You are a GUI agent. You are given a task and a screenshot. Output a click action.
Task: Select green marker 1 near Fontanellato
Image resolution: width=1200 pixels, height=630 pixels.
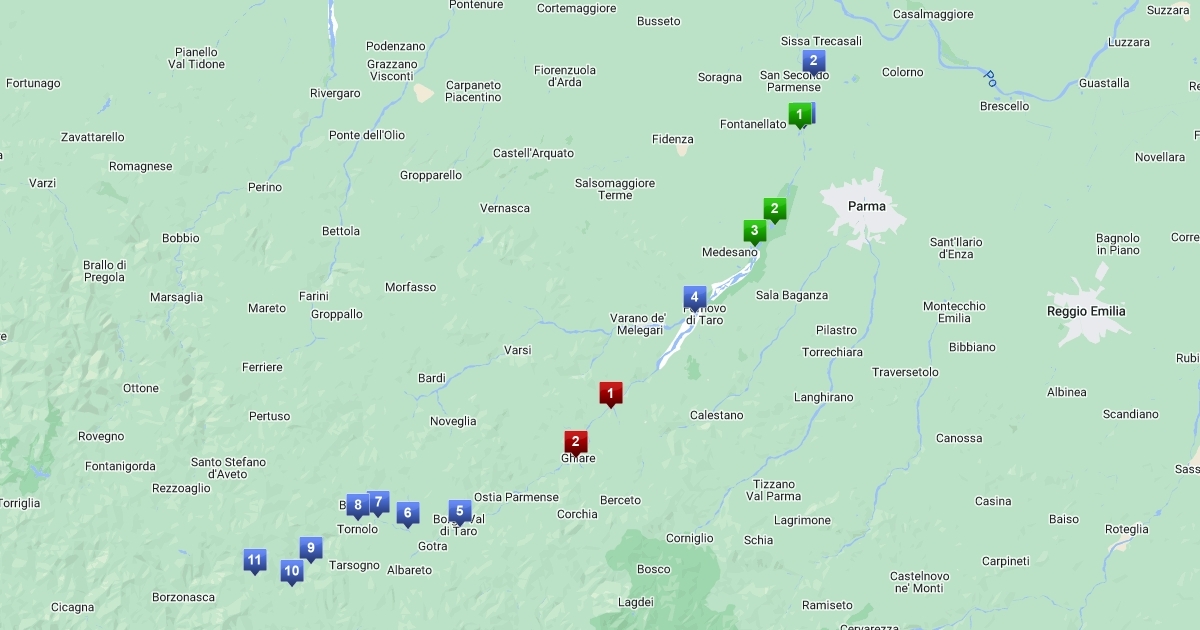click(798, 115)
